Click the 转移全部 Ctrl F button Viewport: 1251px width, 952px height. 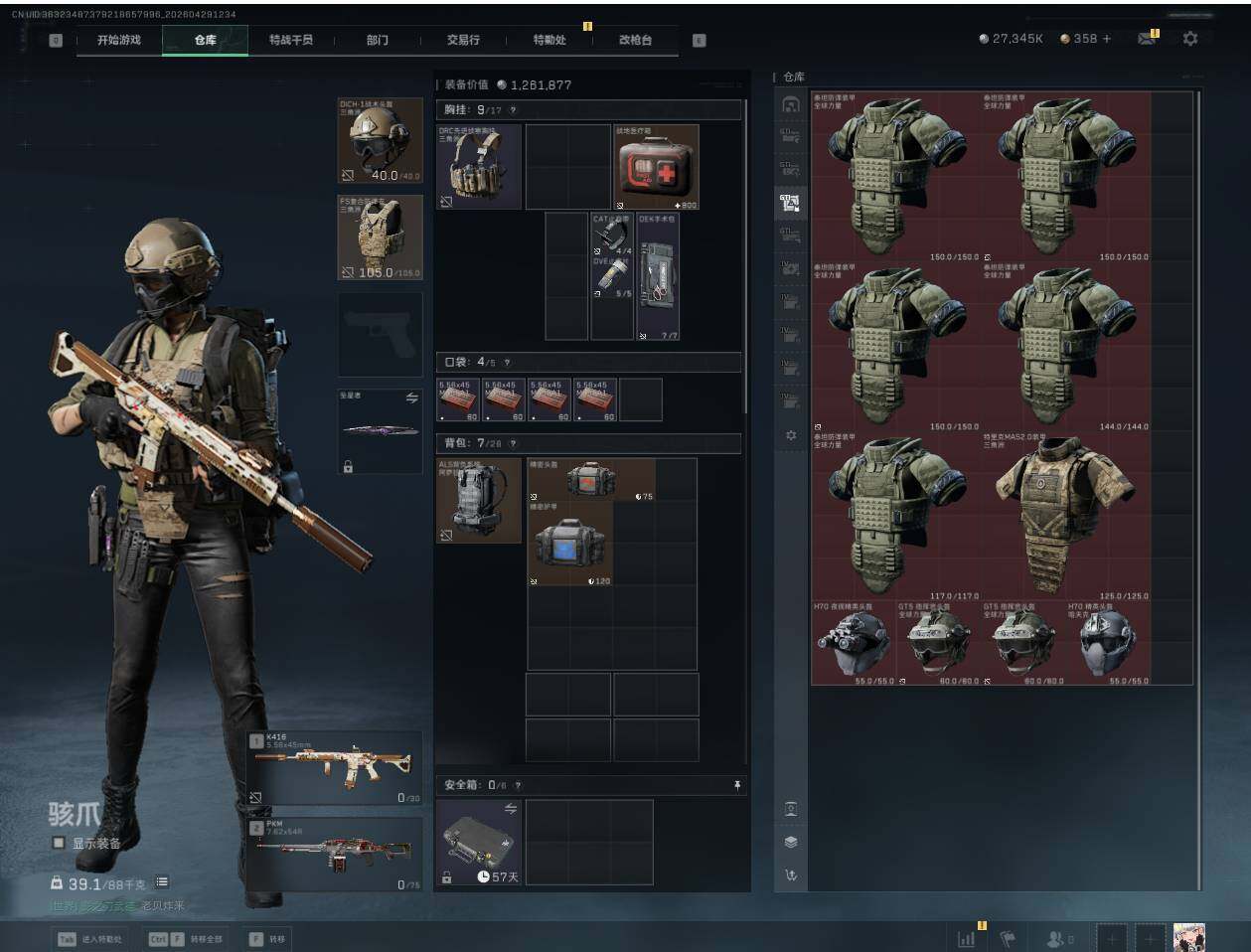(187, 938)
